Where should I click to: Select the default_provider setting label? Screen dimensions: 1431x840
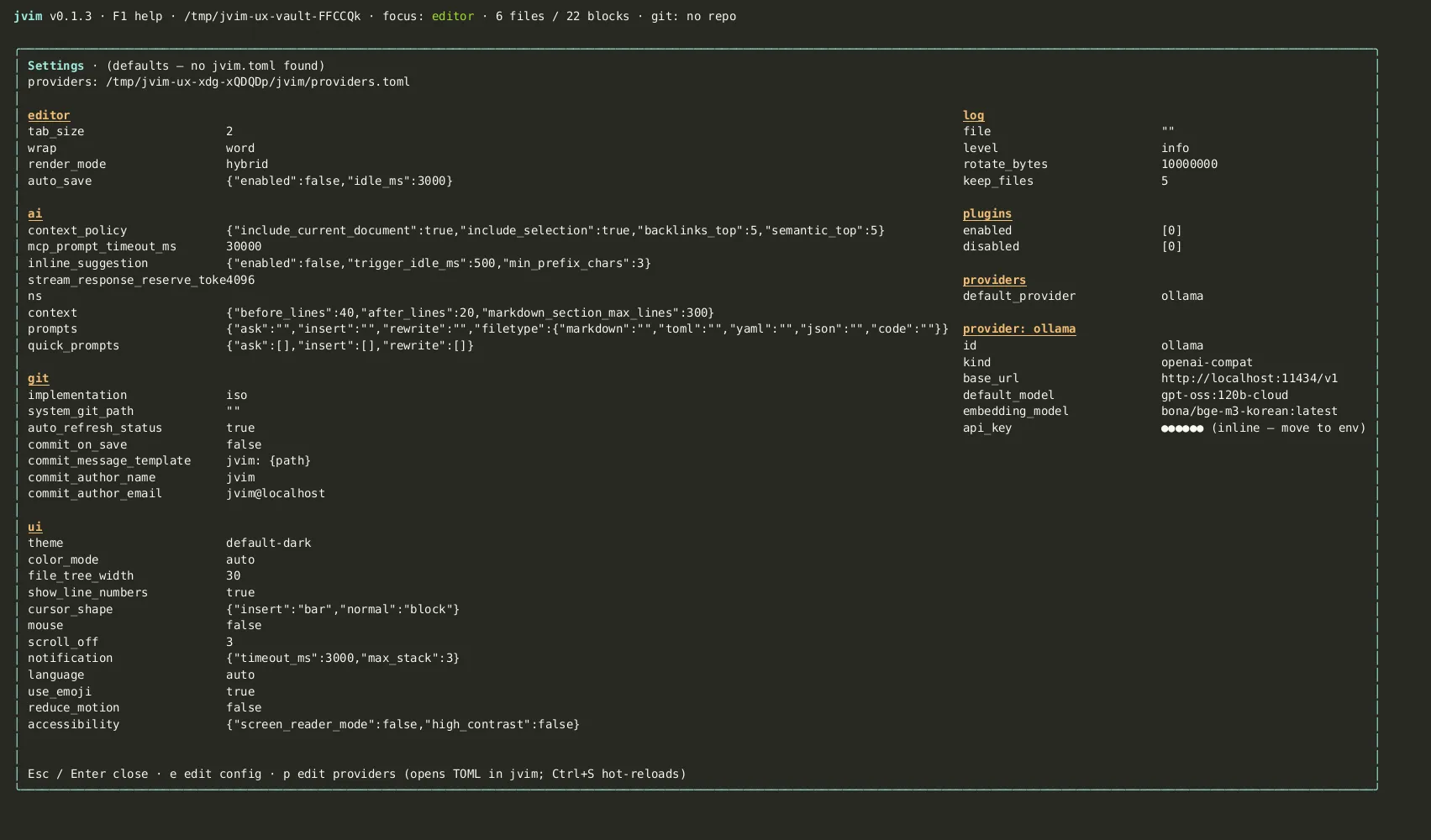[1019, 296]
